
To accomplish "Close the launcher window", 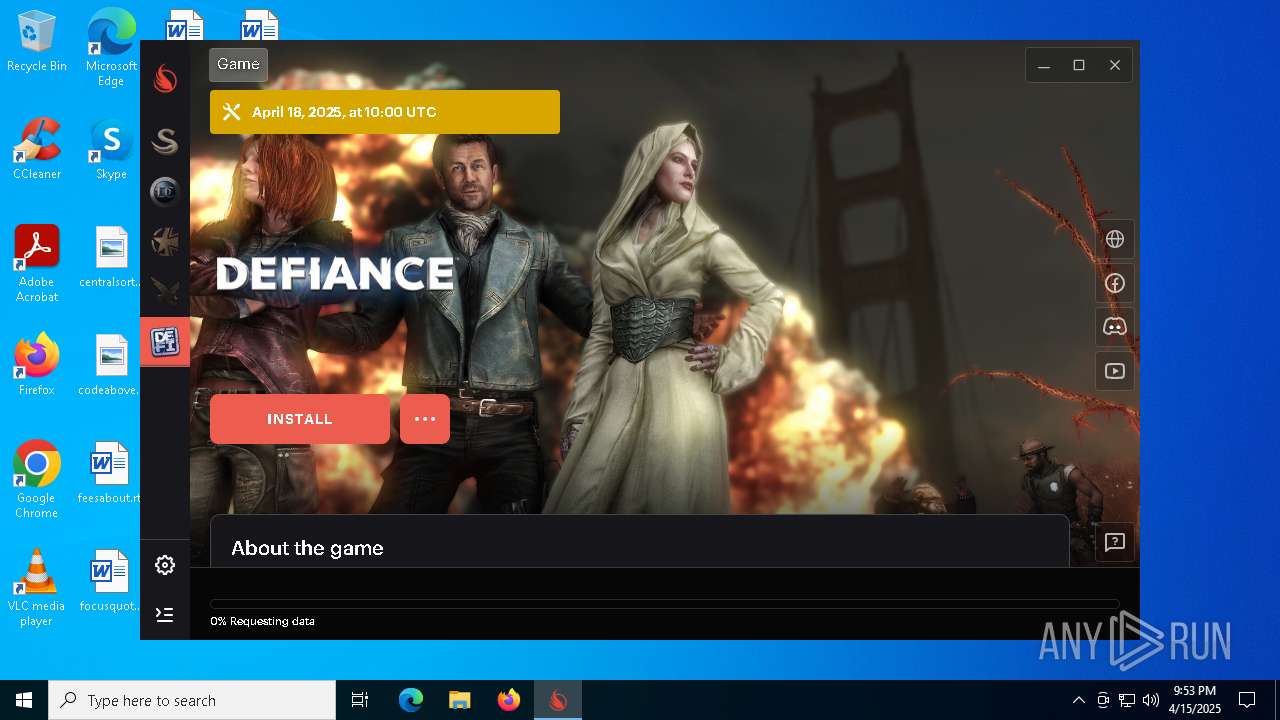I will coord(1115,65).
